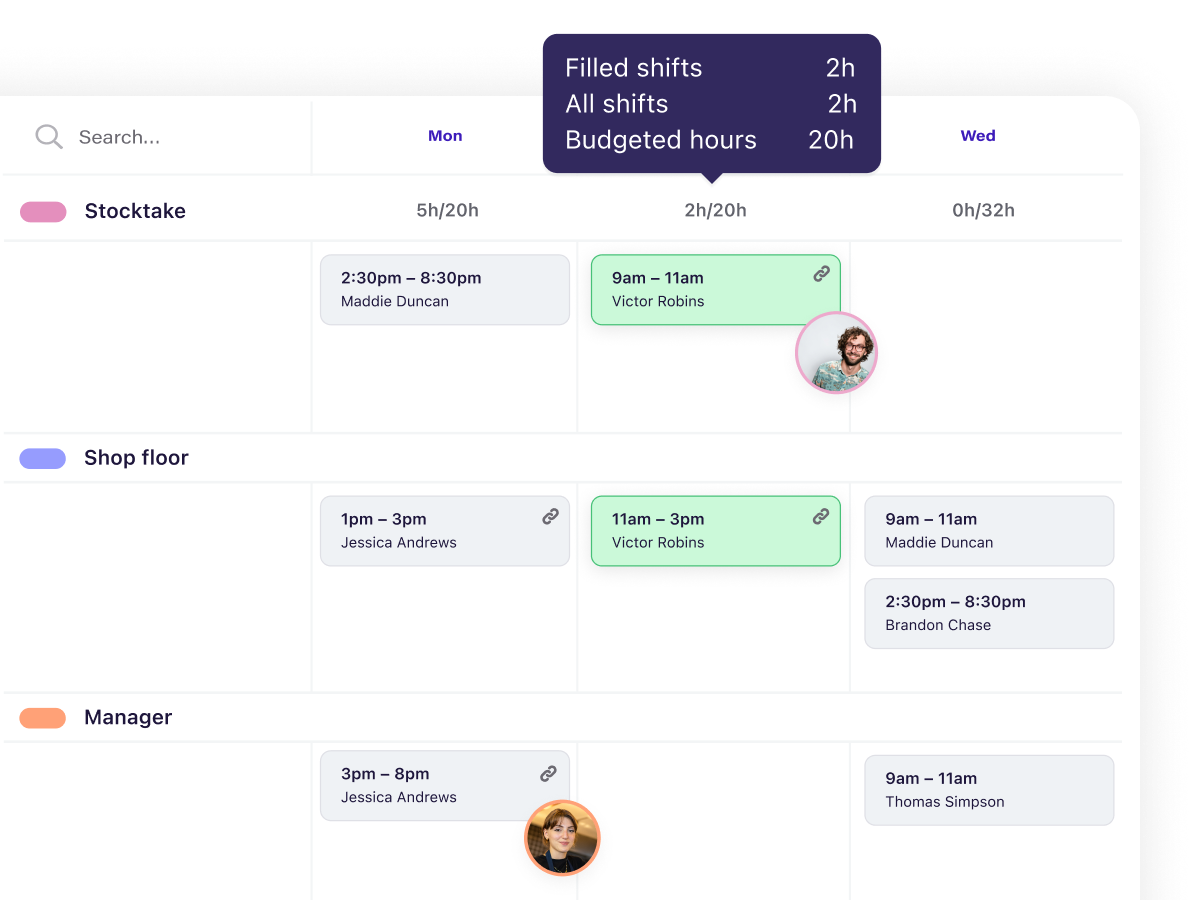
Task: Open Brandon Chase's 2:30pm–8:30pm shift
Action: click(988, 613)
